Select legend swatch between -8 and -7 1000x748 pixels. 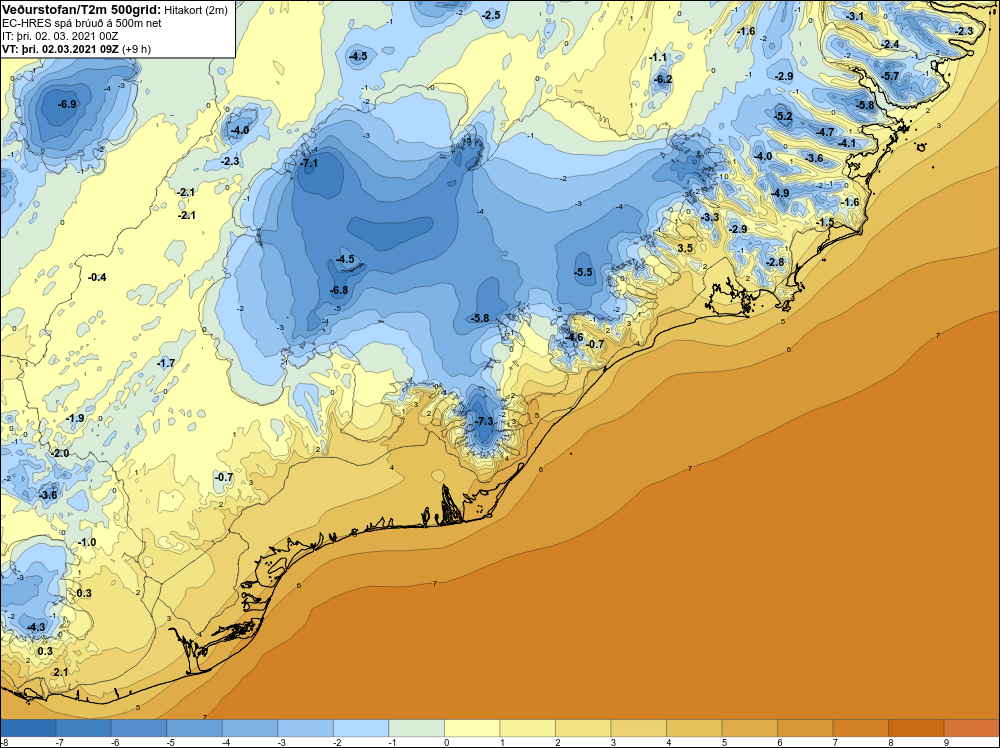(29, 728)
